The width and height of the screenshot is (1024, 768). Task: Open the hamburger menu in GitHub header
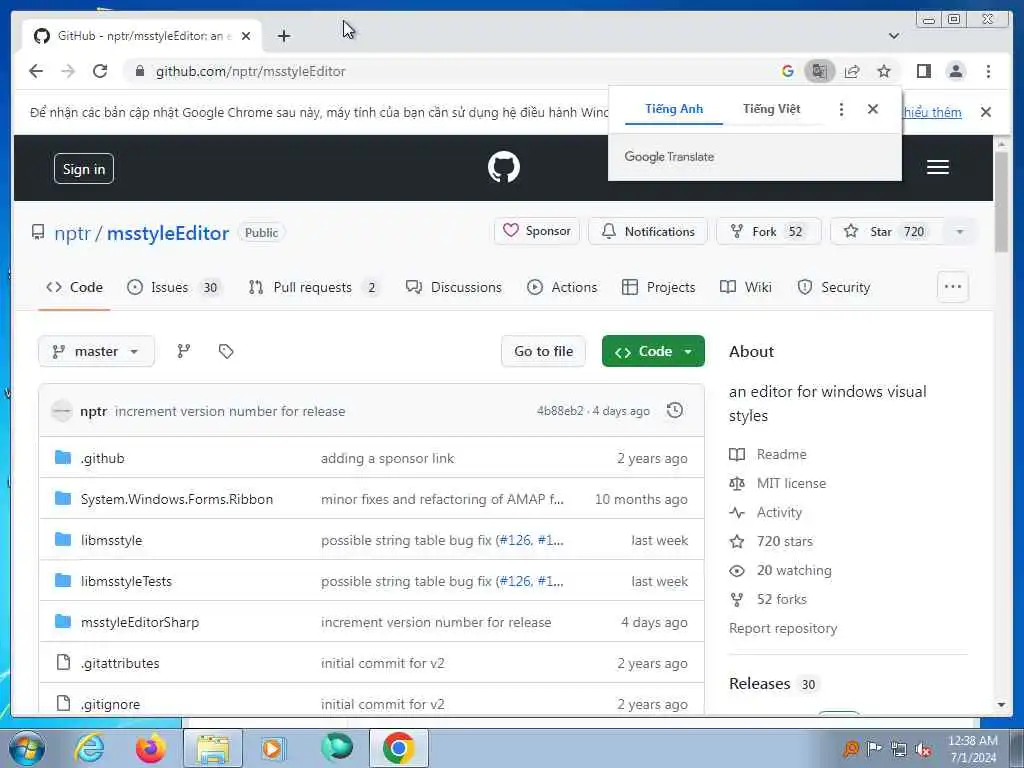coord(937,167)
